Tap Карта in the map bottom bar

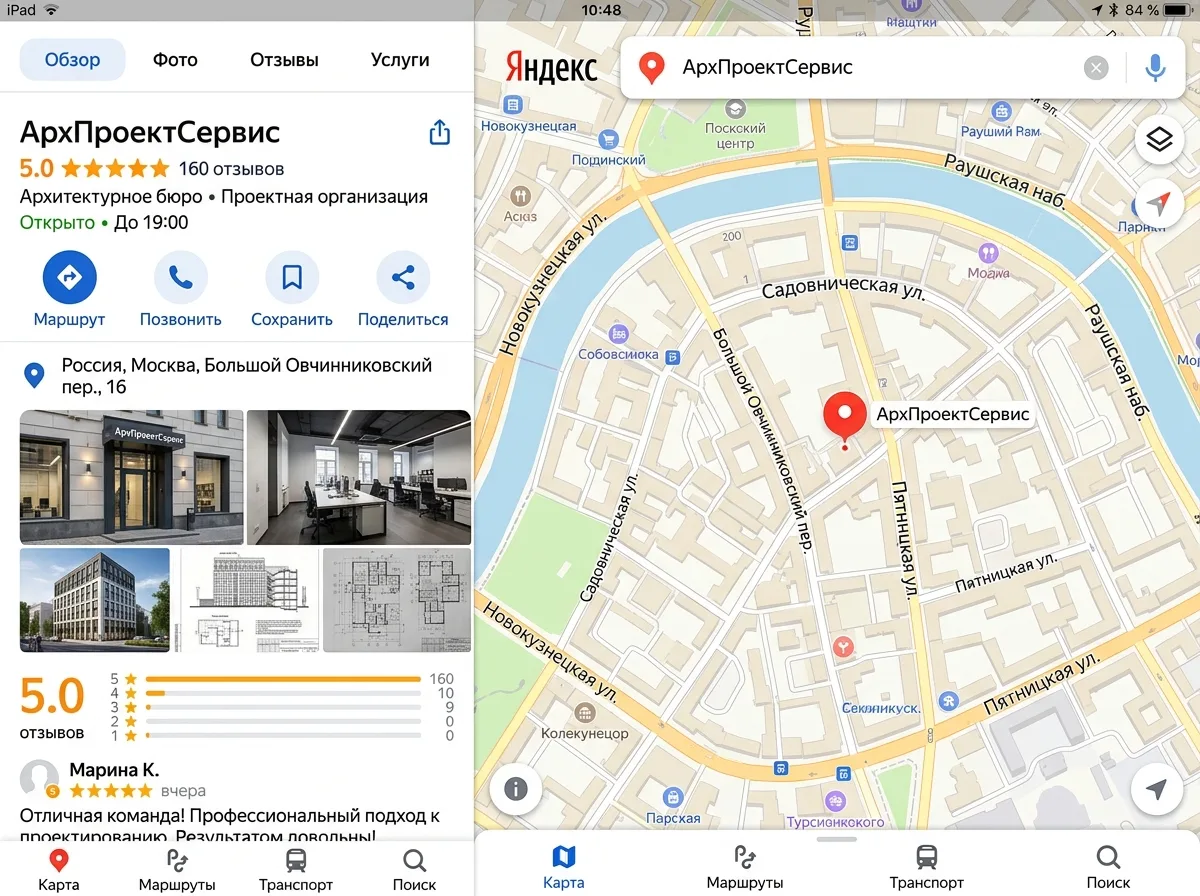click(x=564, y=868)
